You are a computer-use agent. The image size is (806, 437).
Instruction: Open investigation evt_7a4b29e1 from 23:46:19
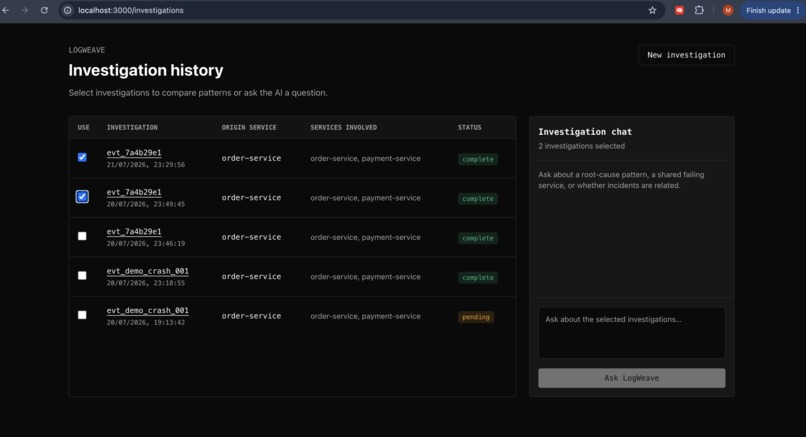point(134,231)
